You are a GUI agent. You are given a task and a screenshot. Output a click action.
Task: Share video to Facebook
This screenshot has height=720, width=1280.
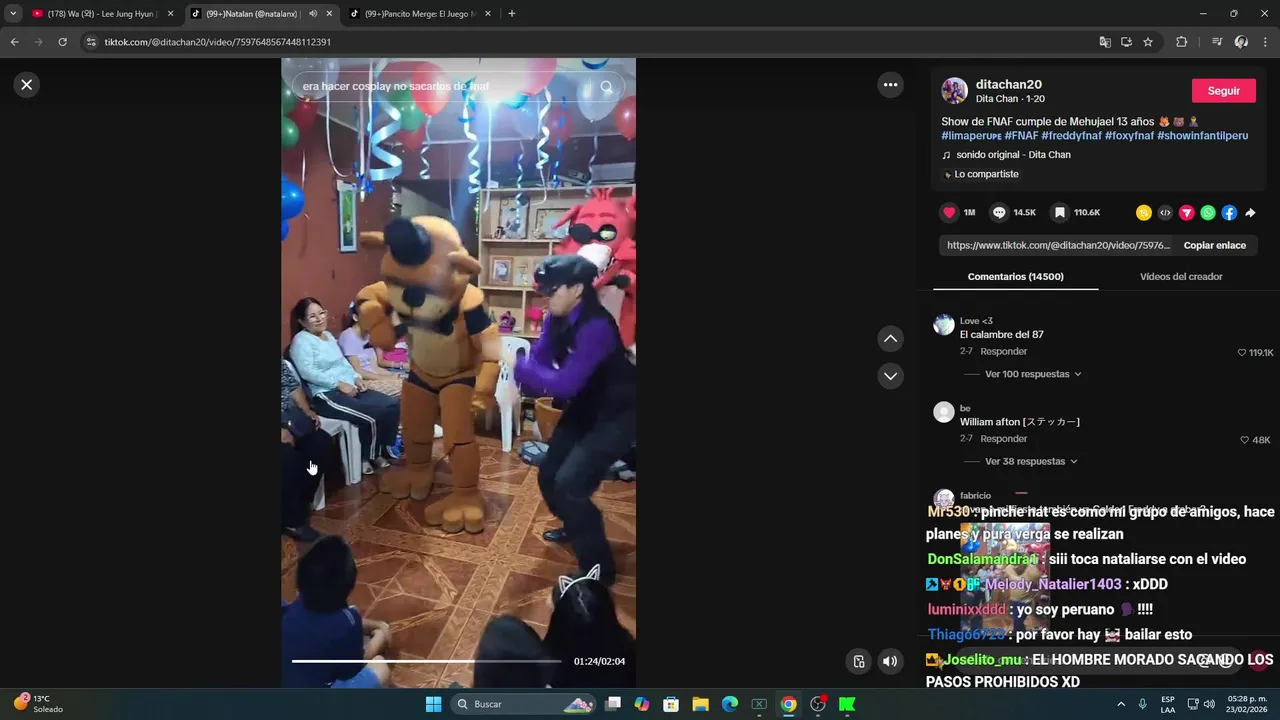click(1229, 213)
